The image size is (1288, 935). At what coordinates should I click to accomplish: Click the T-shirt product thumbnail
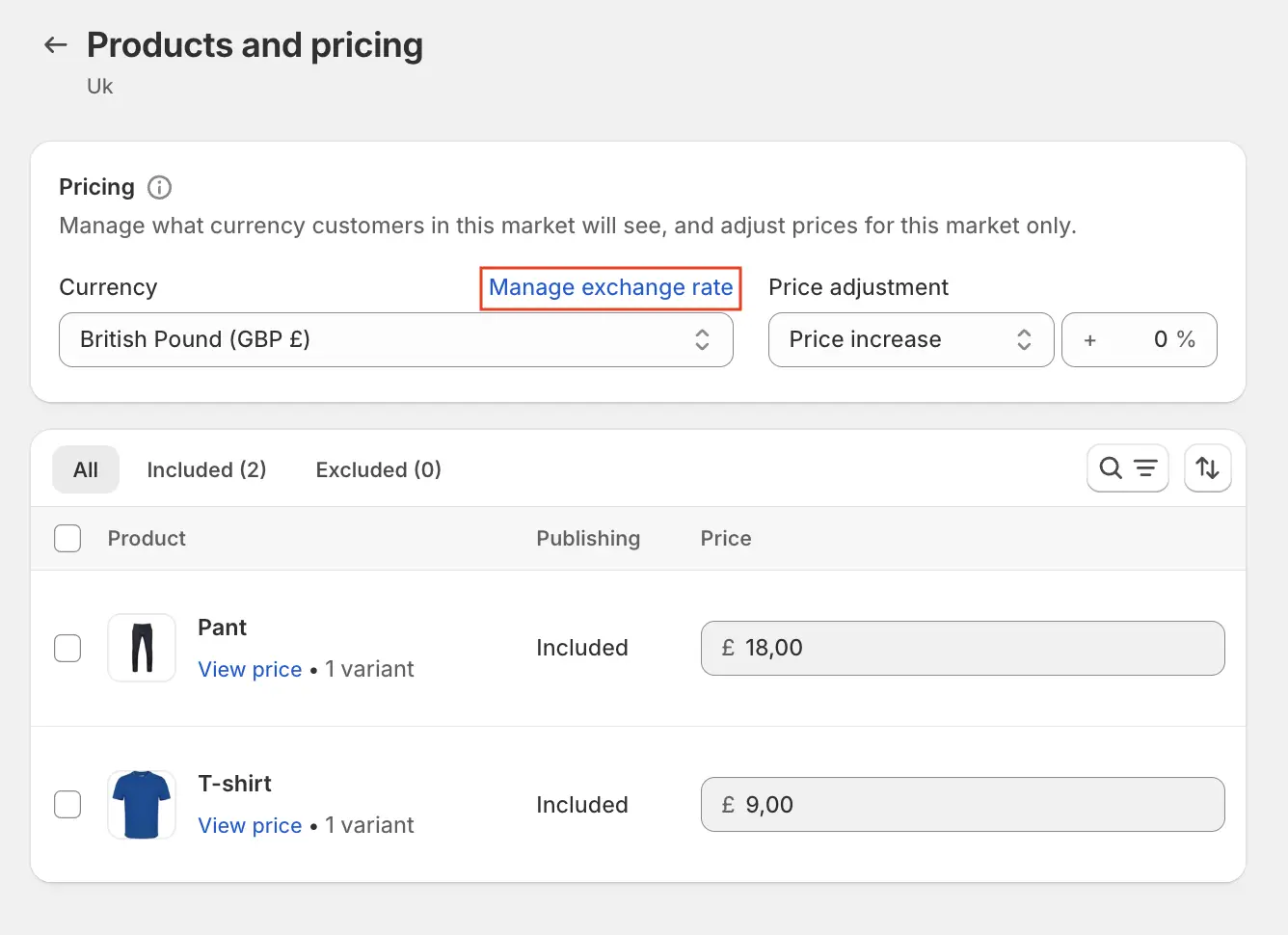142,805
